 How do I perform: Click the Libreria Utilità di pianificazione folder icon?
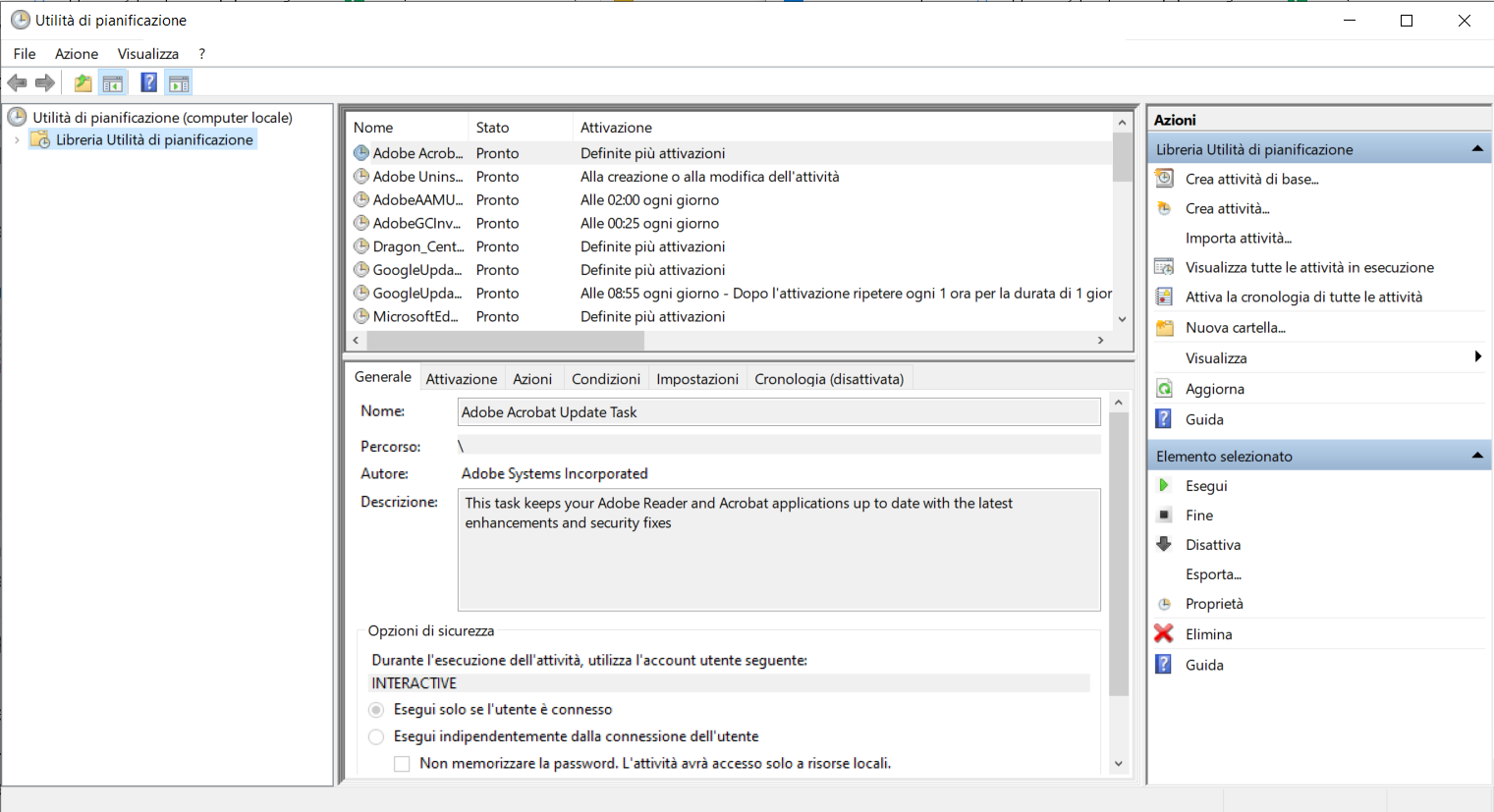click(x=40, y=139)
